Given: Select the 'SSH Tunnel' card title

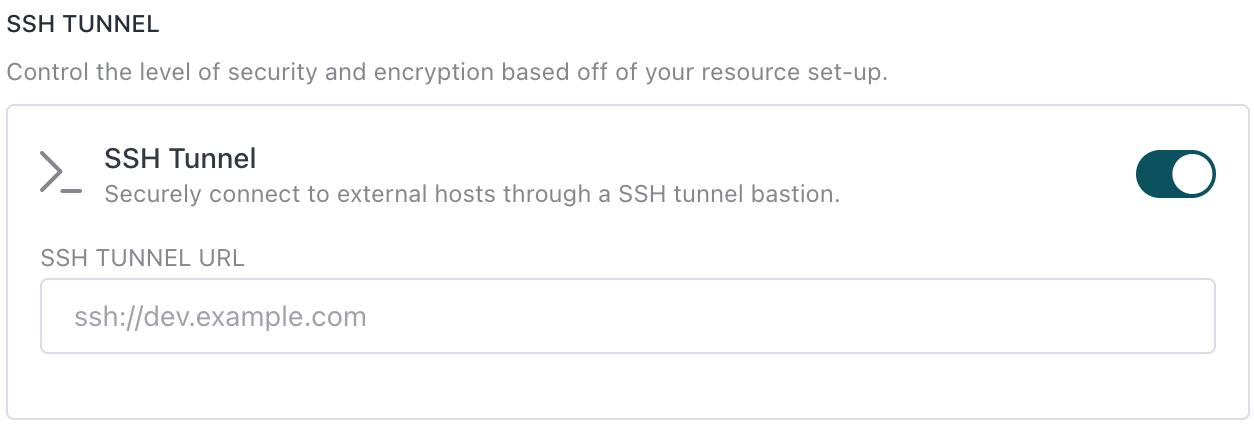Looking at the screenshot, I should [x=180, y=158].
